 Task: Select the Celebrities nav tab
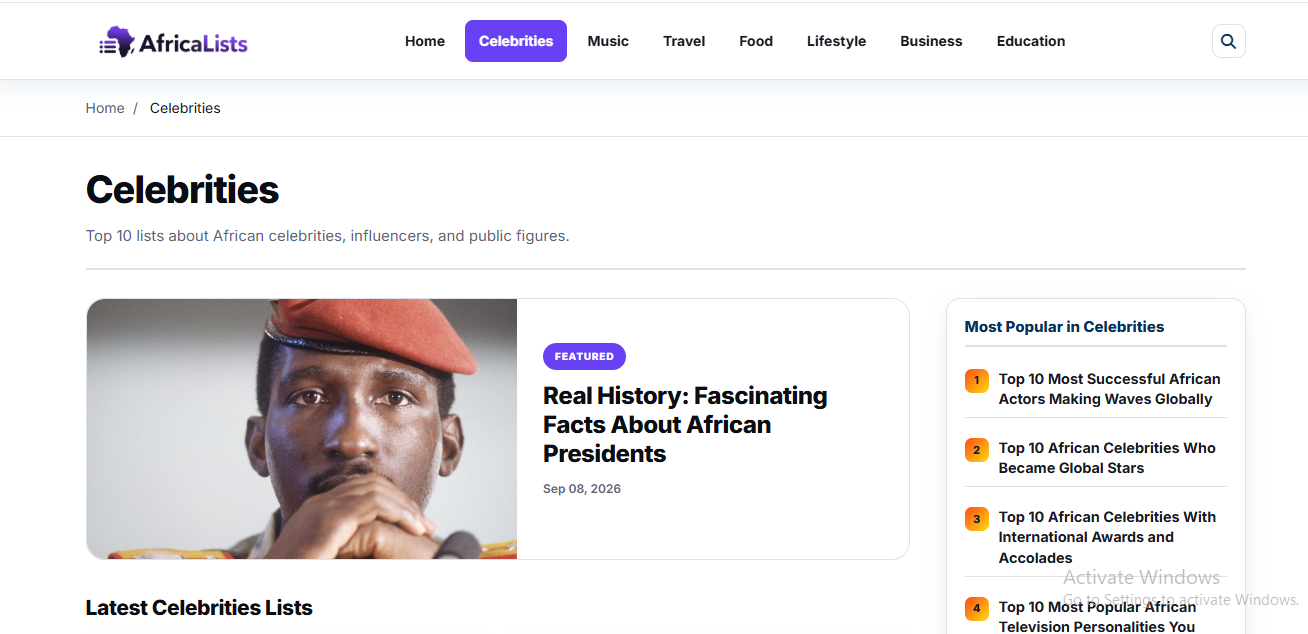tap(516, 41)
